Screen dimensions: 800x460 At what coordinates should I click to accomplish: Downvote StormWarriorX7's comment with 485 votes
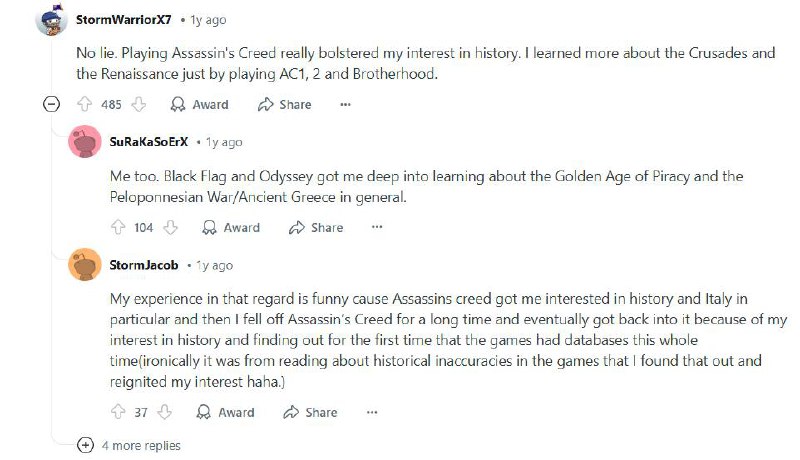pyautogui.click(x=138, y=105)
